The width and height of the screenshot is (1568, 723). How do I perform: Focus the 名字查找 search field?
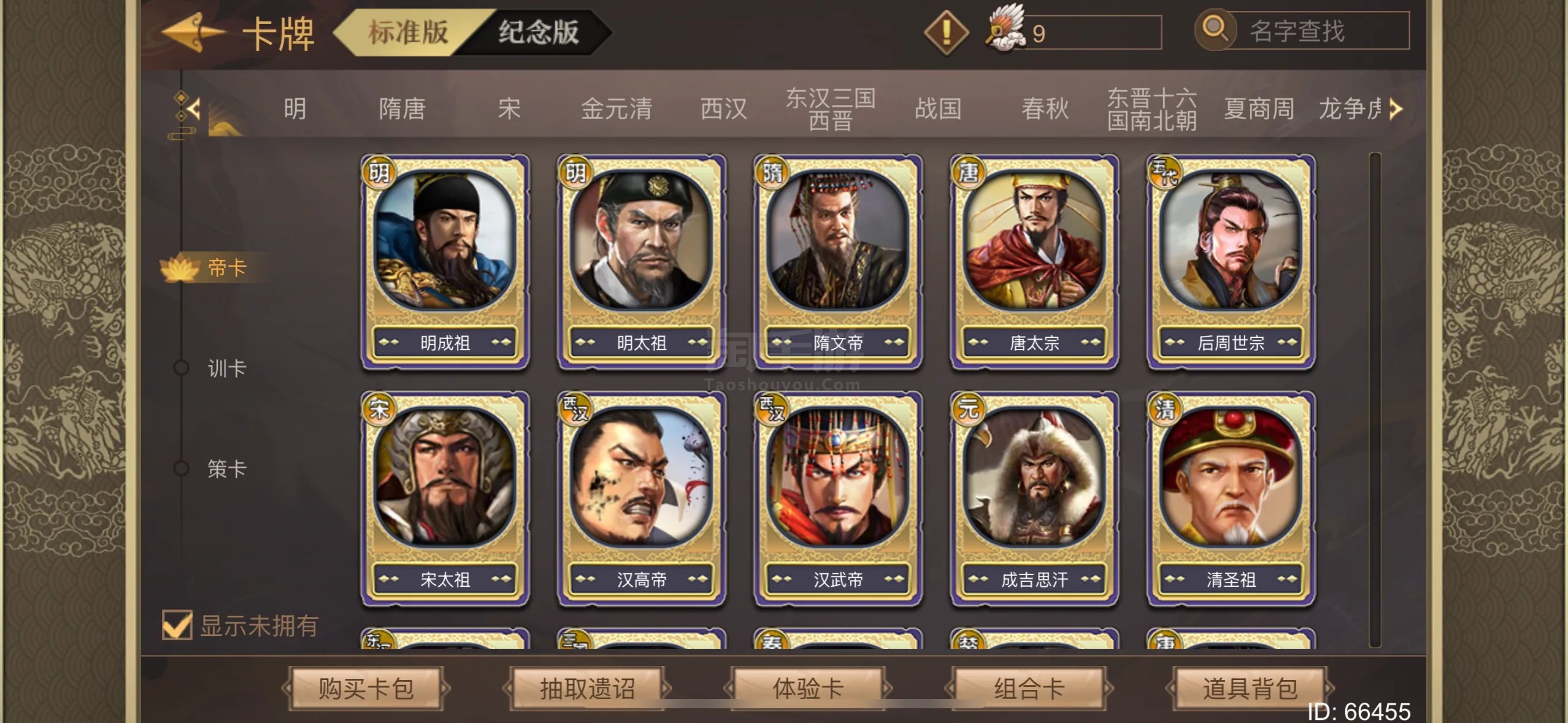pyautogui.click(x=1319, y=31)
